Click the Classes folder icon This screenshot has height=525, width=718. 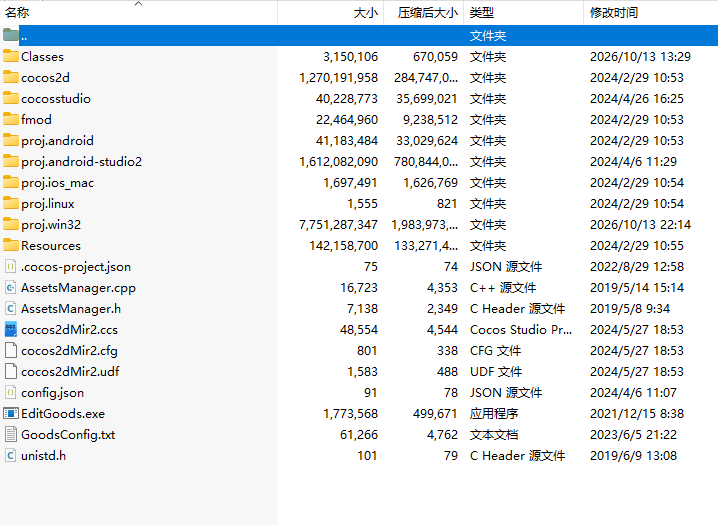pyautogui.click(x=11, y=56)
